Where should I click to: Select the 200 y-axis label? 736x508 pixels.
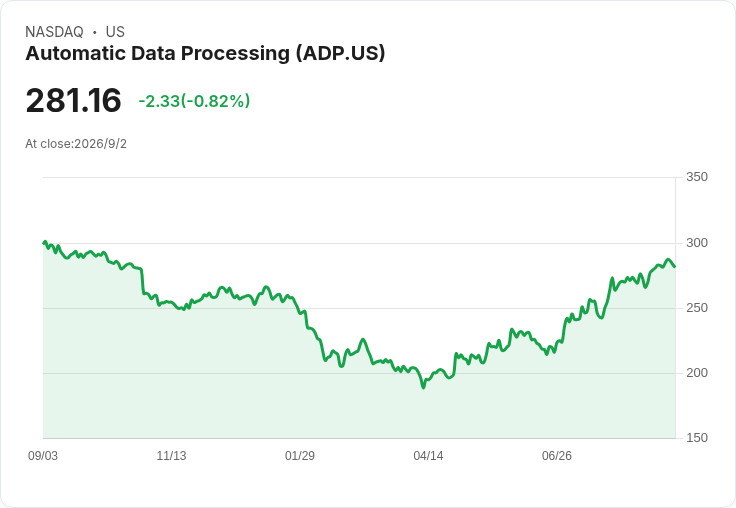pyautogui.click(x=697, y=373)
